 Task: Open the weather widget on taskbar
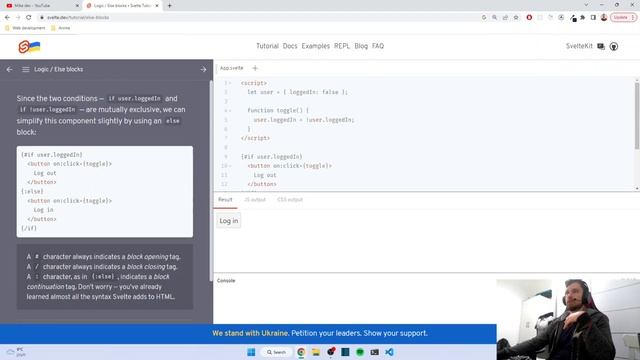pyautogui.click(x=16, y=352)
